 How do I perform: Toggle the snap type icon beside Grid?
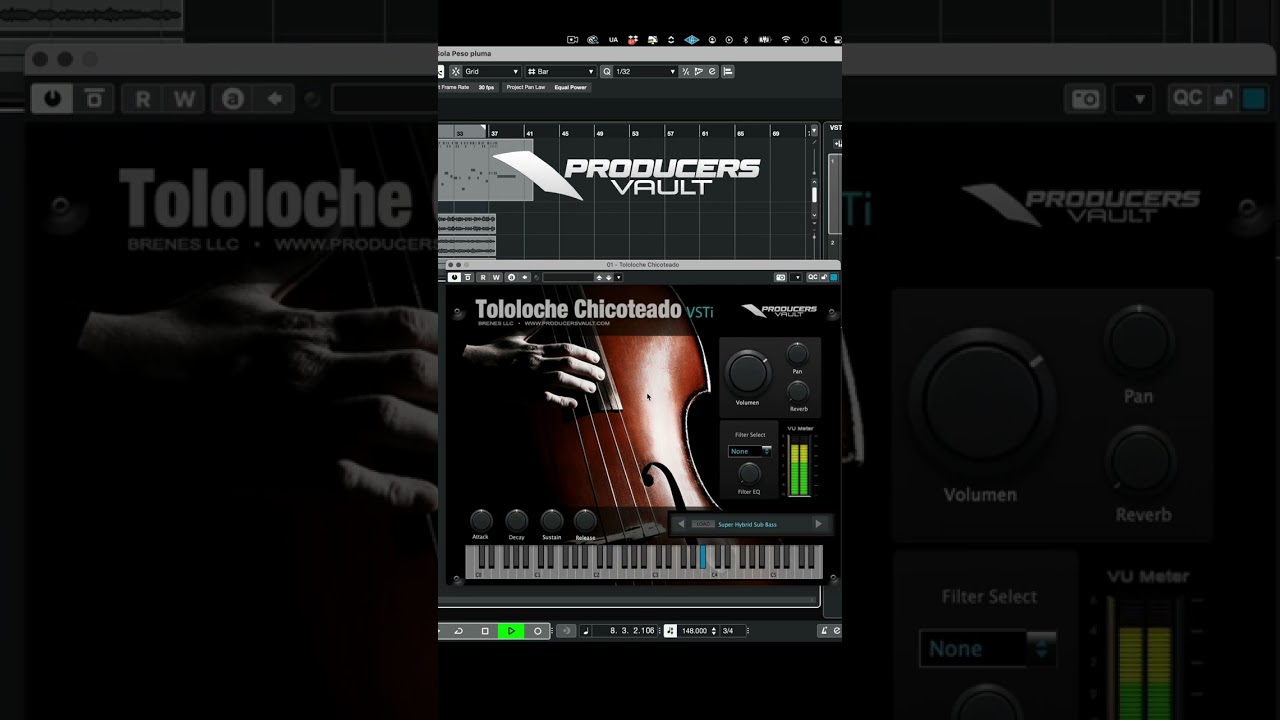point(456,71)
